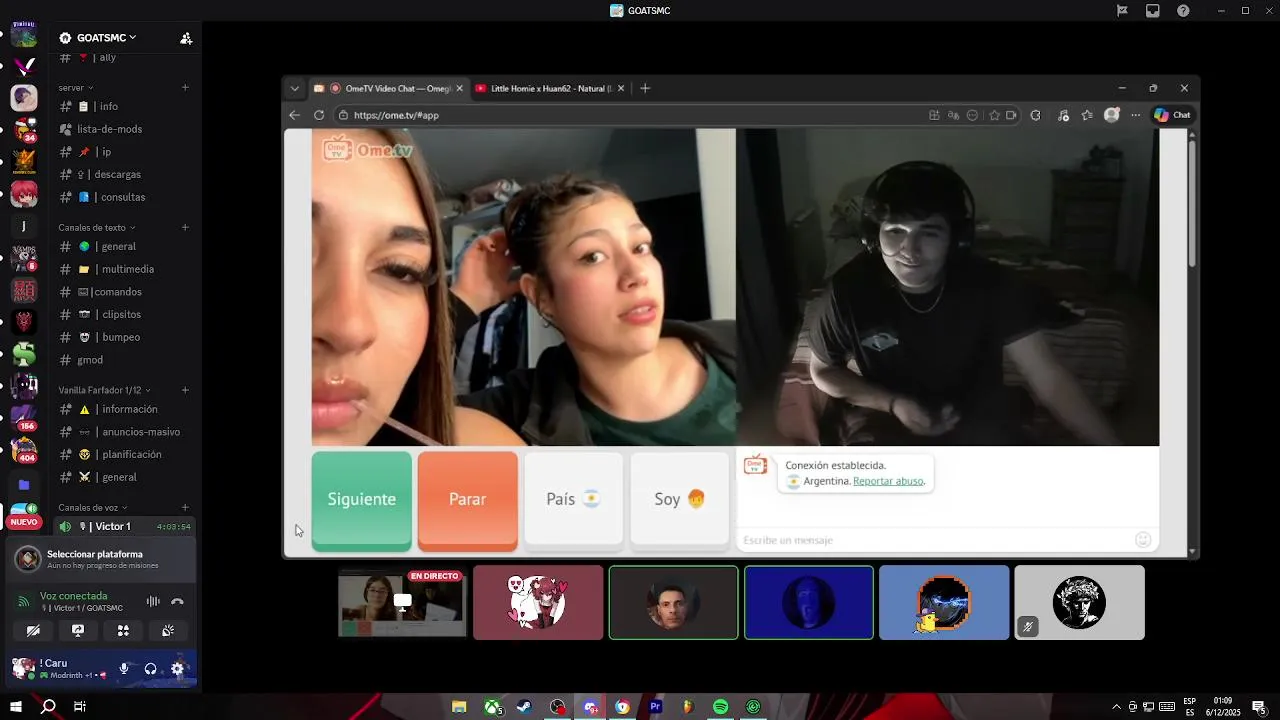Add channel to Canales de texto
Viewport: 1280px width, 720px height.
coord(185,227)
